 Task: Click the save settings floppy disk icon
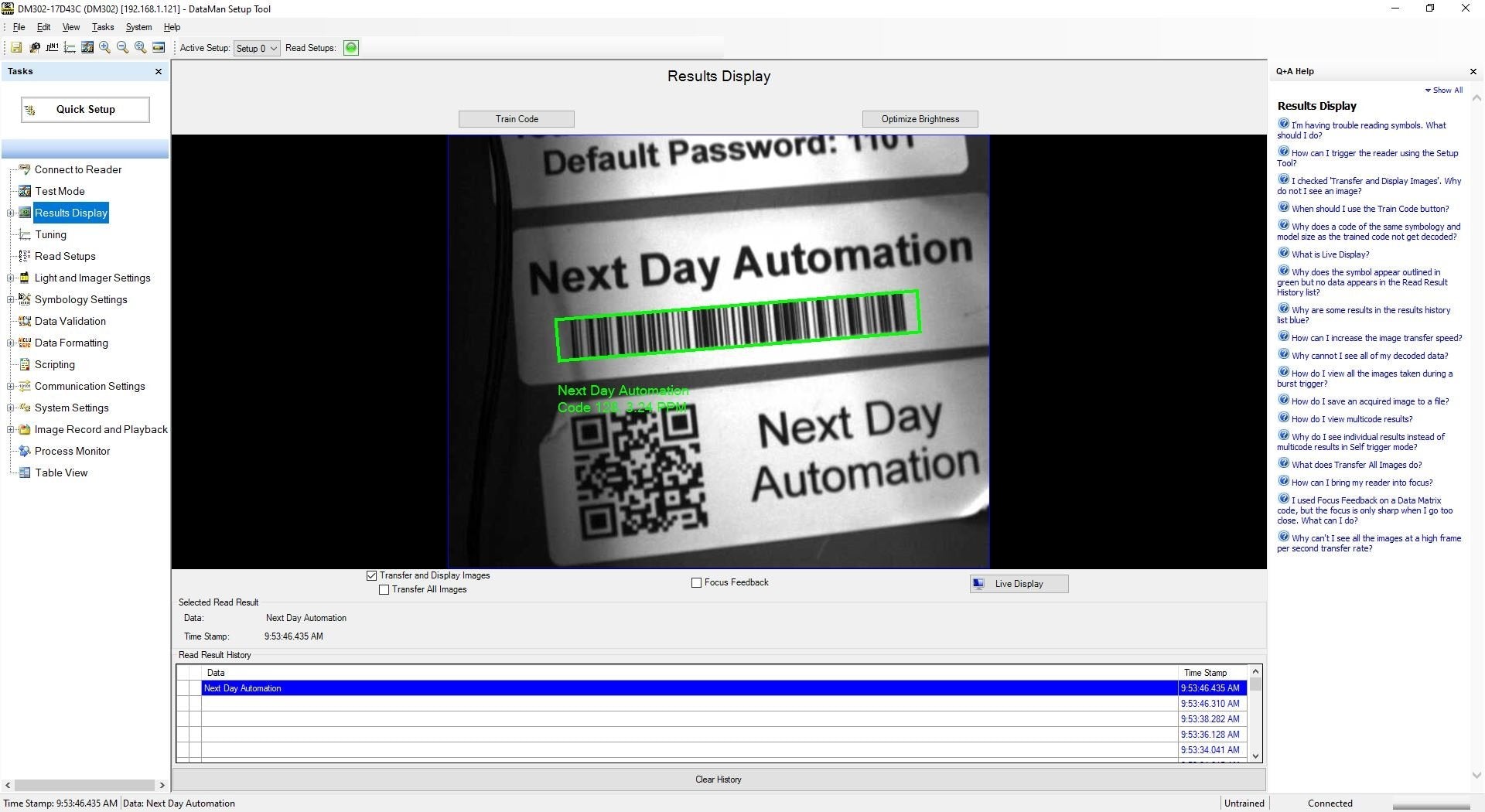tap(16, 48)
